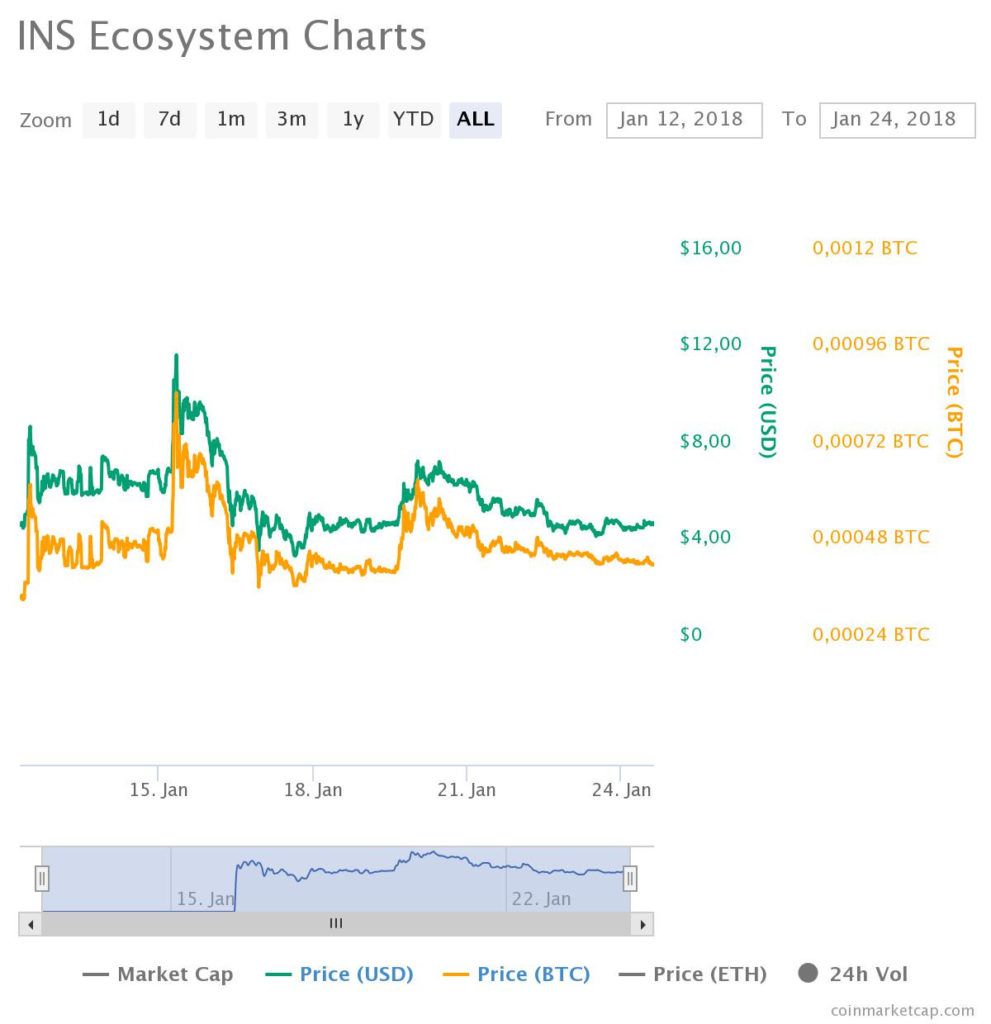Click the From date field Jan 12, 2018
Screen dimensions: 991x1024
[x=684, y=120]
